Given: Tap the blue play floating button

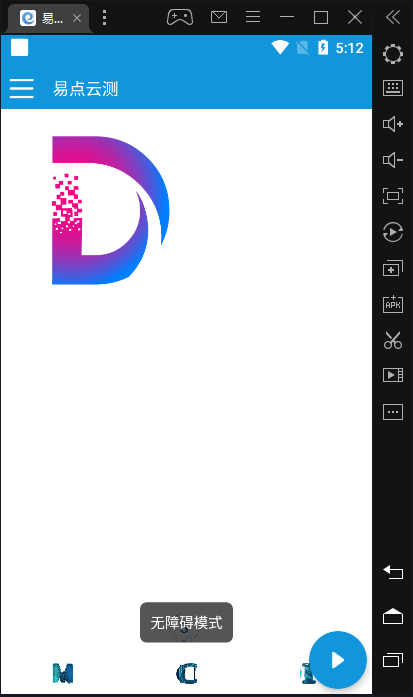Looking at the screenshot, I should (338, 660).
